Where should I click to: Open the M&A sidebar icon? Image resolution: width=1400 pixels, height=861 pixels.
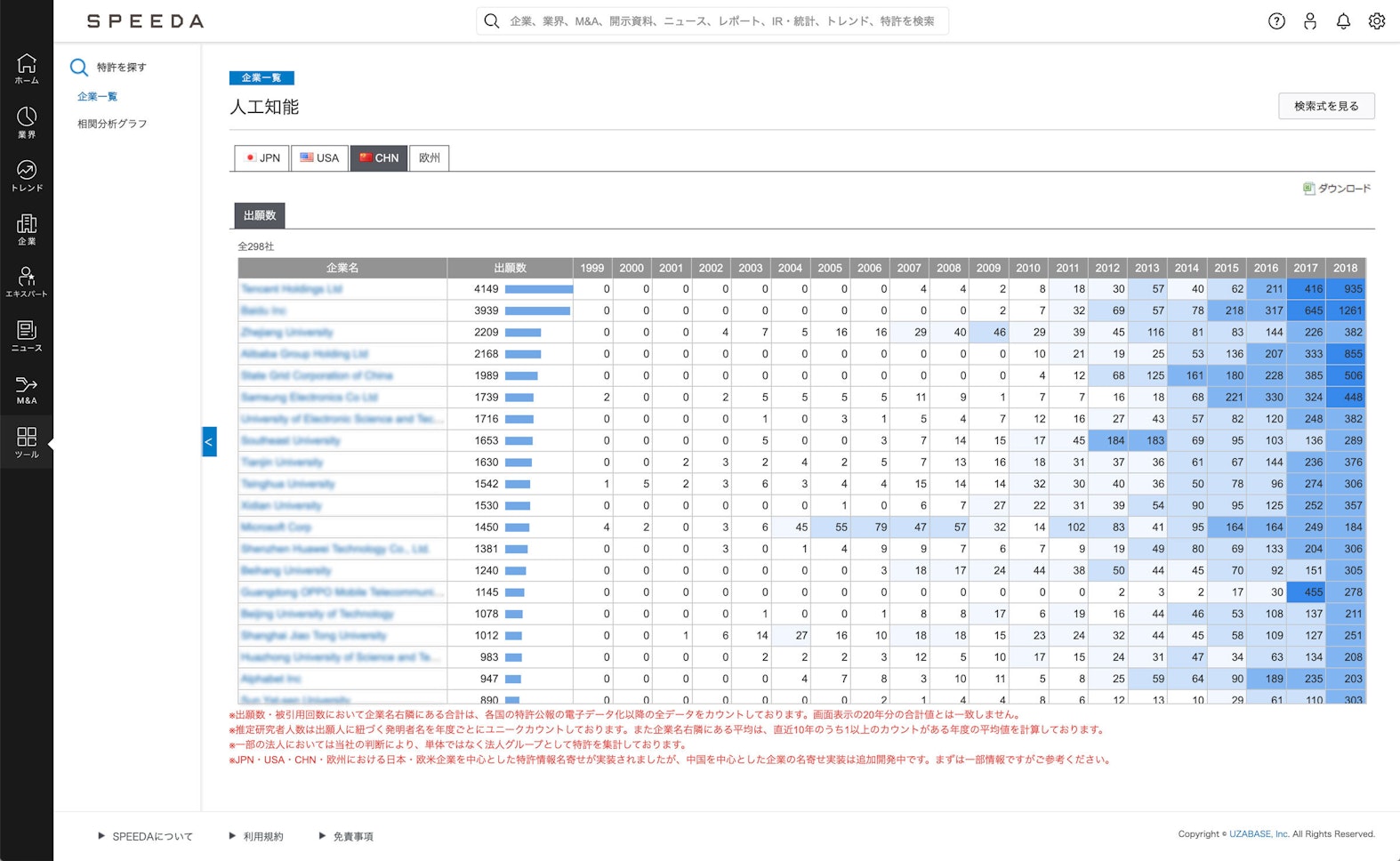tap(27, 389)
